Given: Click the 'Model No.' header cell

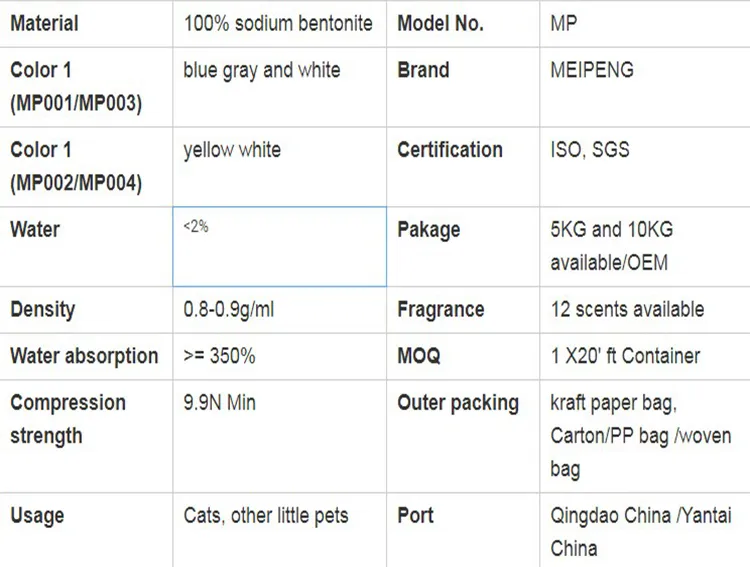Looking at the screenshot, I should (x=440, y=23).
